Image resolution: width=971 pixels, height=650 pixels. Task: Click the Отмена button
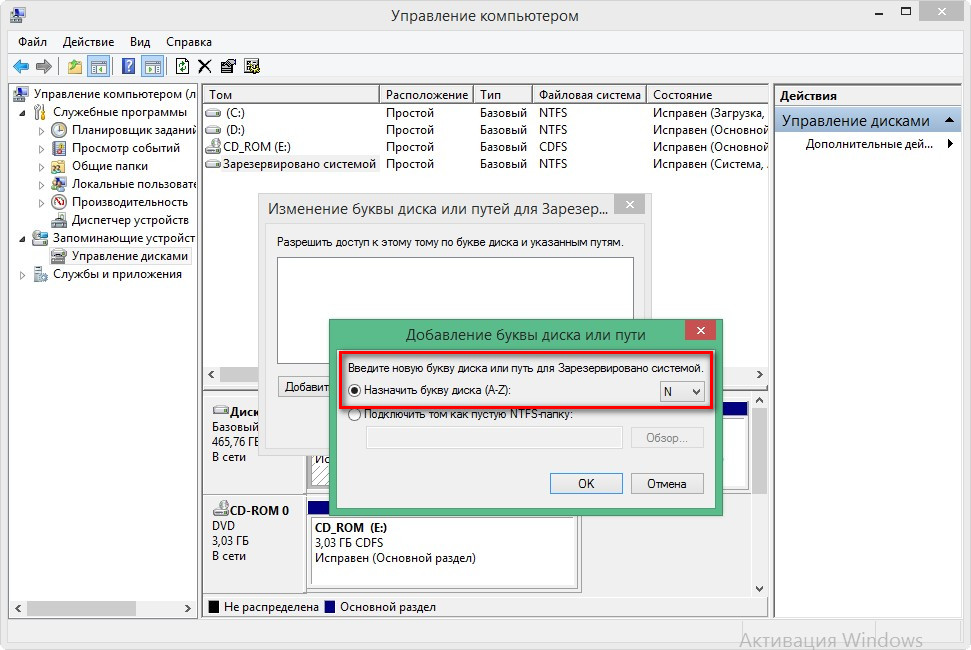click(x=666, y=484)
